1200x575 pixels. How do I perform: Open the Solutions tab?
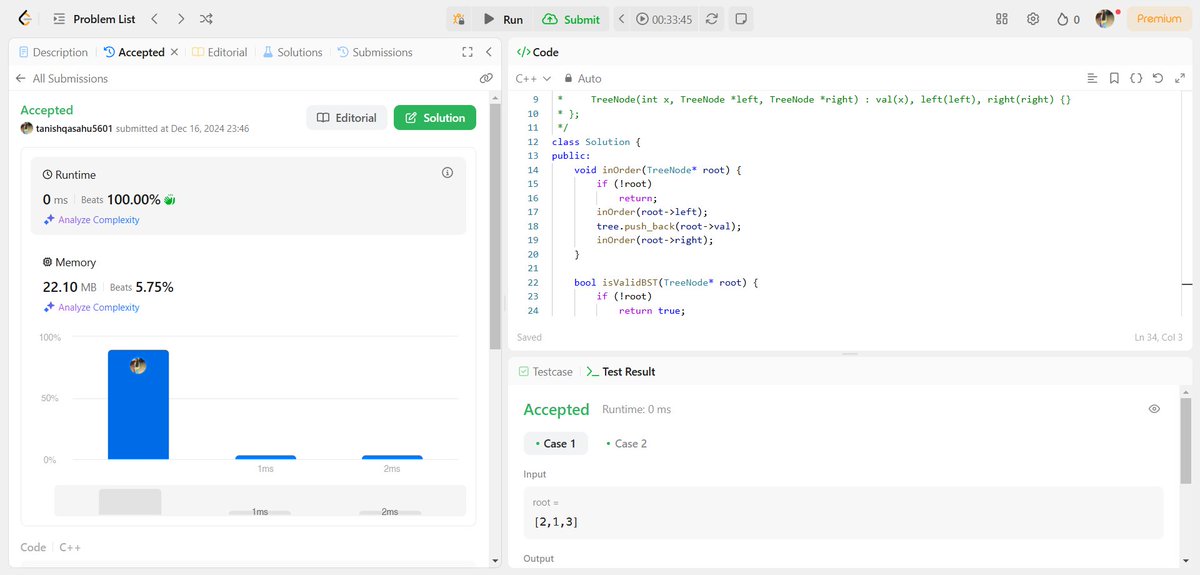pyautogui.click(x=292, y=52)
